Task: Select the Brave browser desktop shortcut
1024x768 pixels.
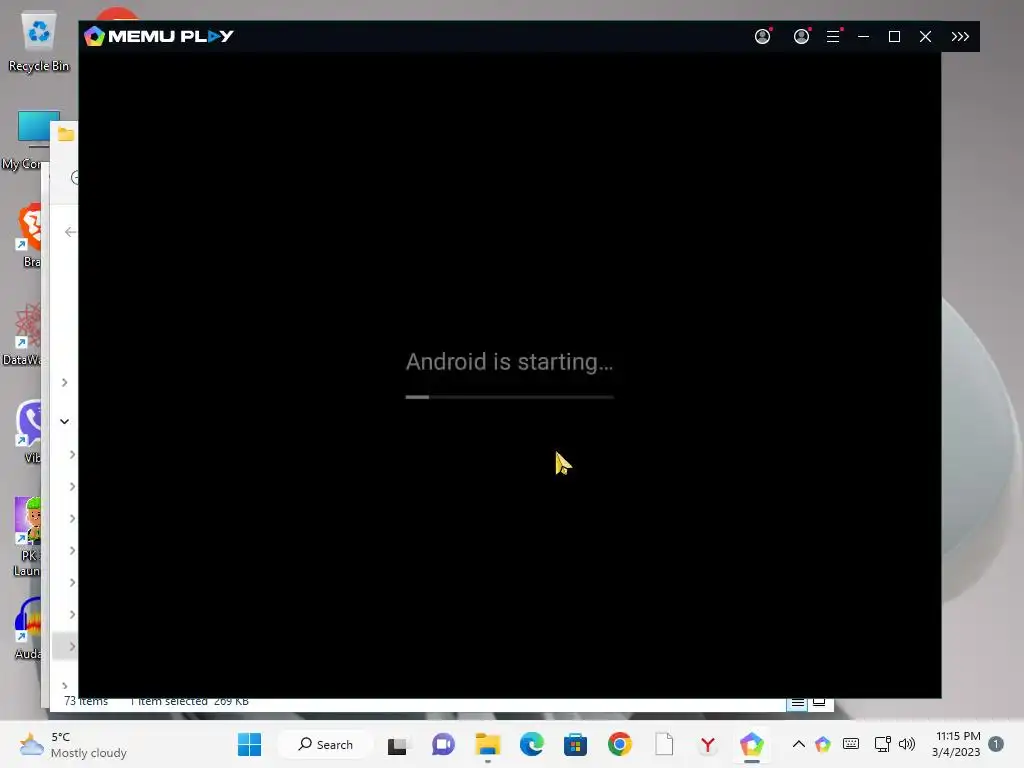Action: point(29,235)
